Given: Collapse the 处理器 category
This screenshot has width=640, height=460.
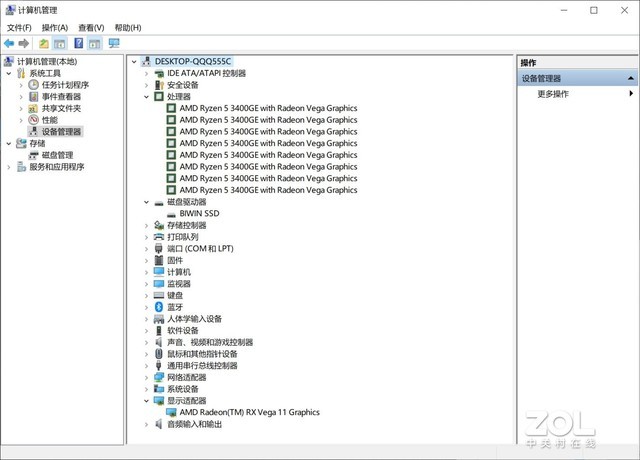Looking at the screenshot, I should [146, 97].
